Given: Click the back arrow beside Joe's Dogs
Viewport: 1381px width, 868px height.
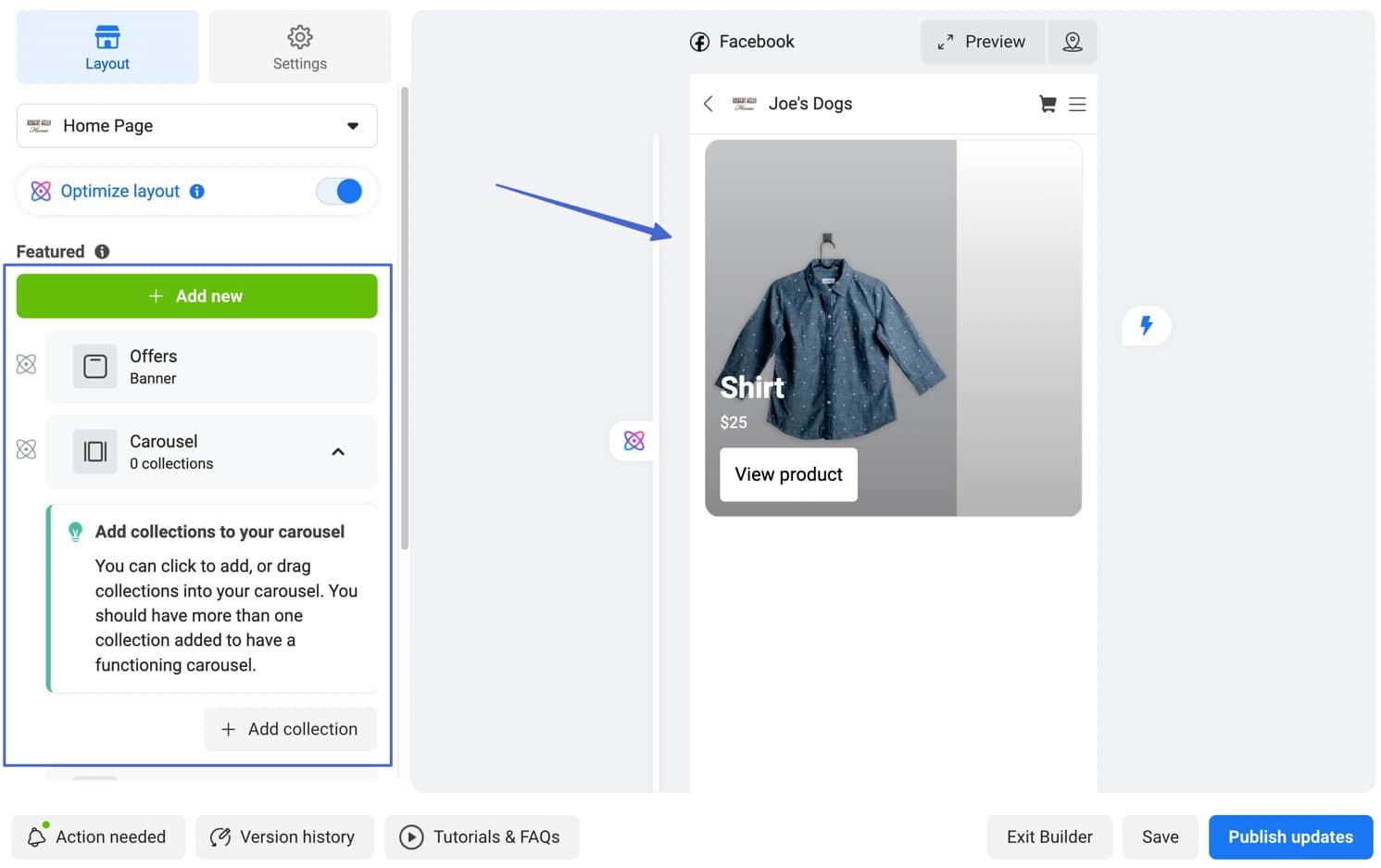Looking at the screenshot, I should 709,104.
